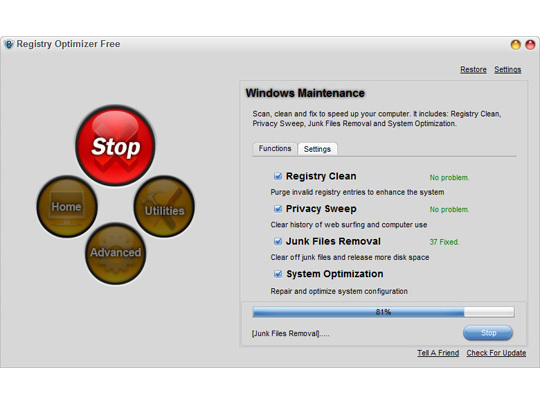Switch to the Settings tab
This screenshot has width=540, height=405.
pos(317,149)
